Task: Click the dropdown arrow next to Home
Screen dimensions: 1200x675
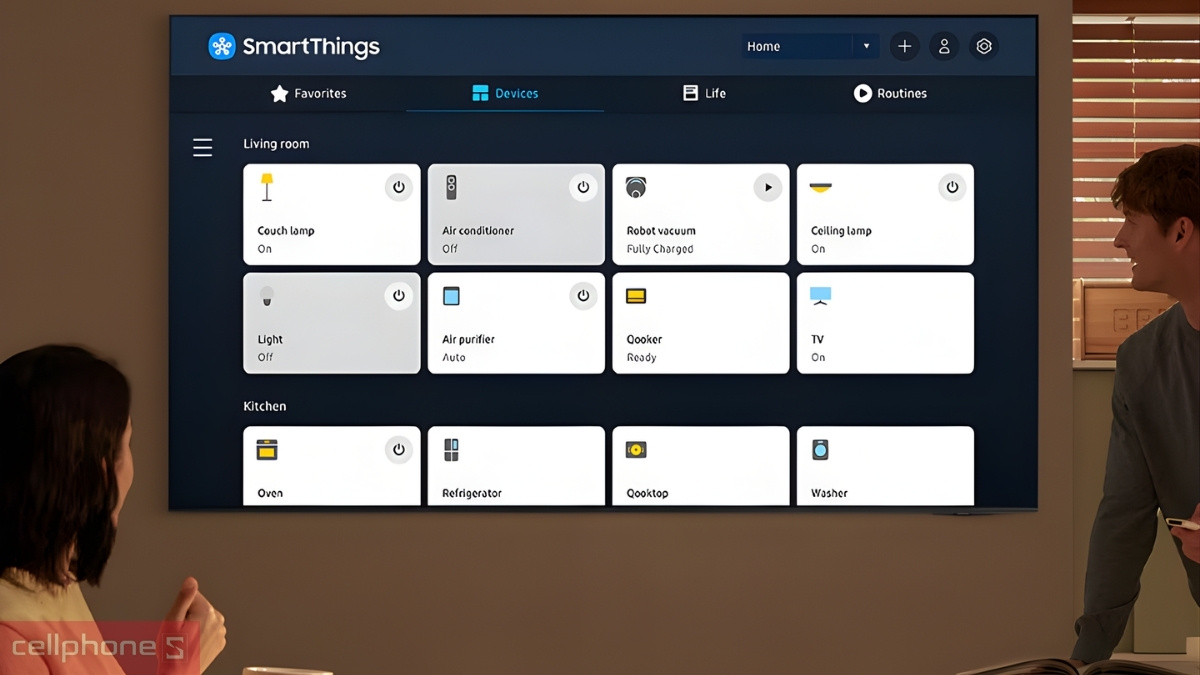Action: pos(866,46)
